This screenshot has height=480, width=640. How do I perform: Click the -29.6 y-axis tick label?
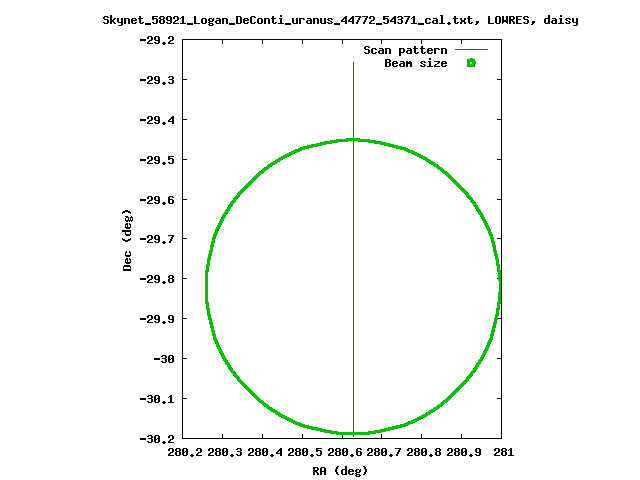157,200
